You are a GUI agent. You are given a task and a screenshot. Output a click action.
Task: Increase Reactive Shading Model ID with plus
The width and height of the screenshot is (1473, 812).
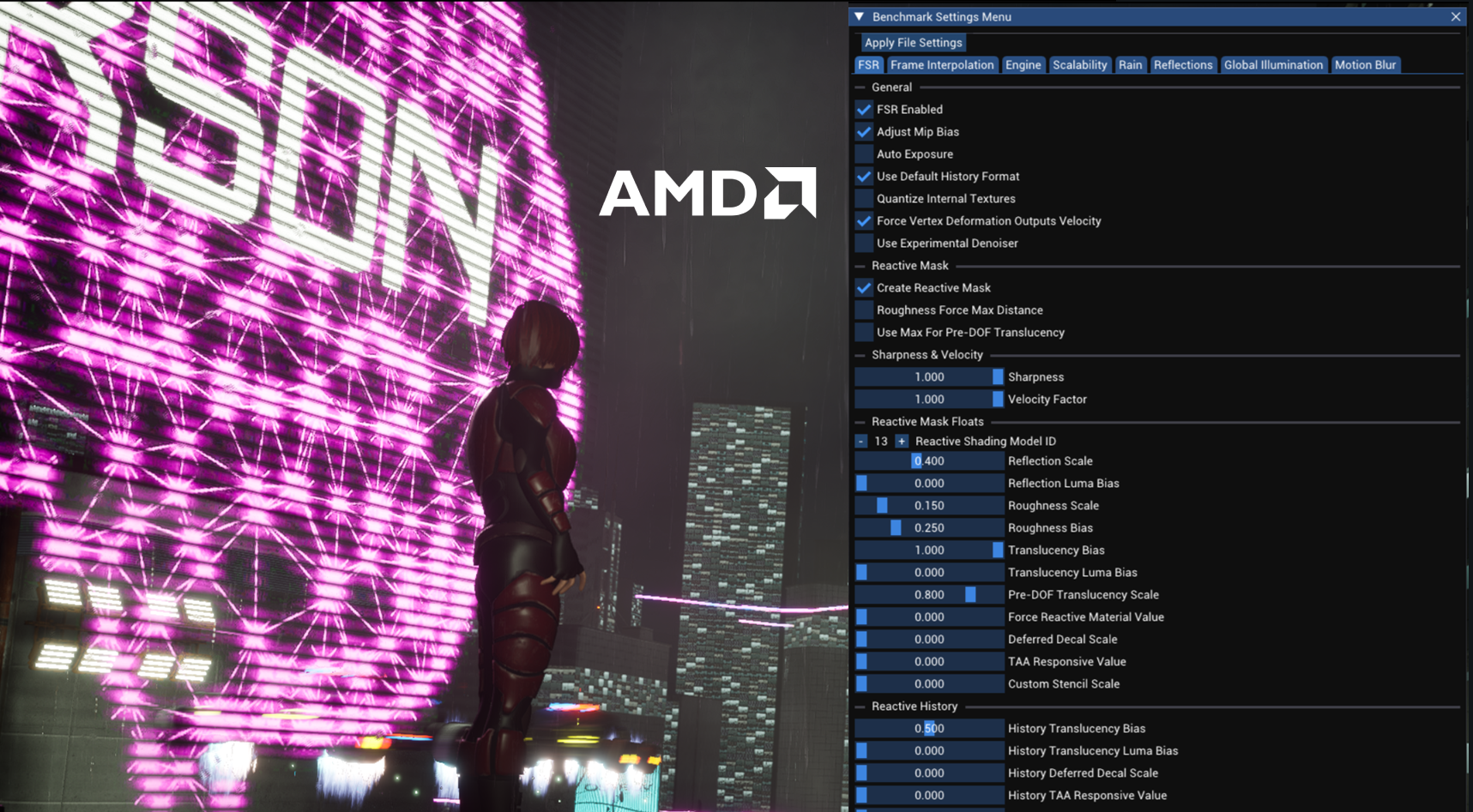901,441
